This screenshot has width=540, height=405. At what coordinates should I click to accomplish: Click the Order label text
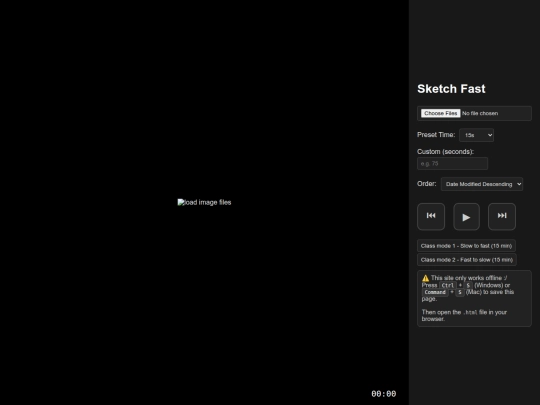click(427, 184)
